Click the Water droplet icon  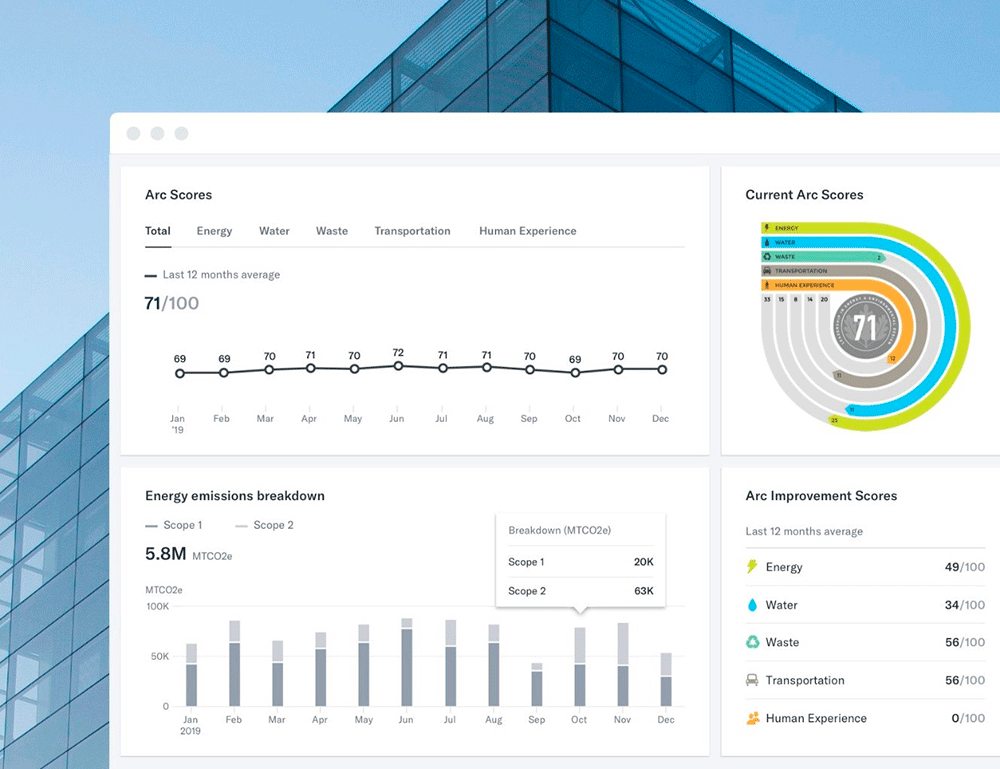753,604
